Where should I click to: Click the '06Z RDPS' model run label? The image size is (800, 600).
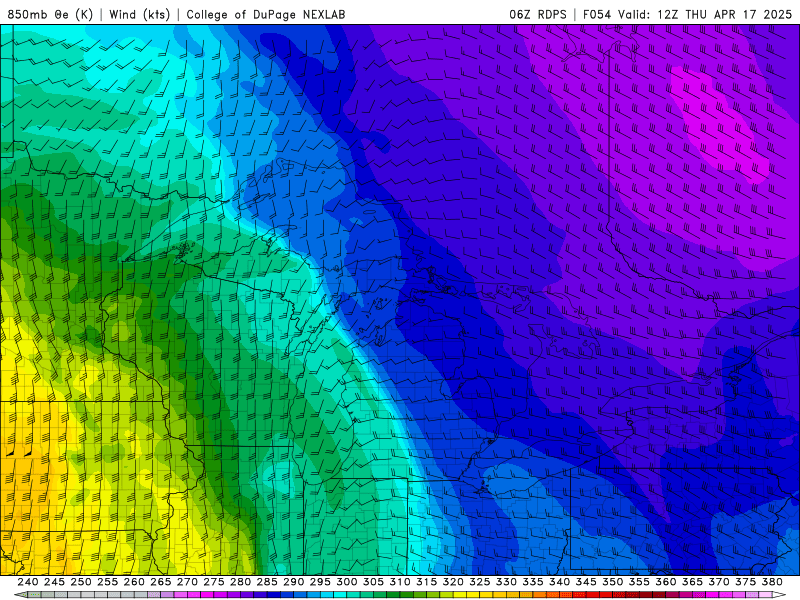point(538,14)
